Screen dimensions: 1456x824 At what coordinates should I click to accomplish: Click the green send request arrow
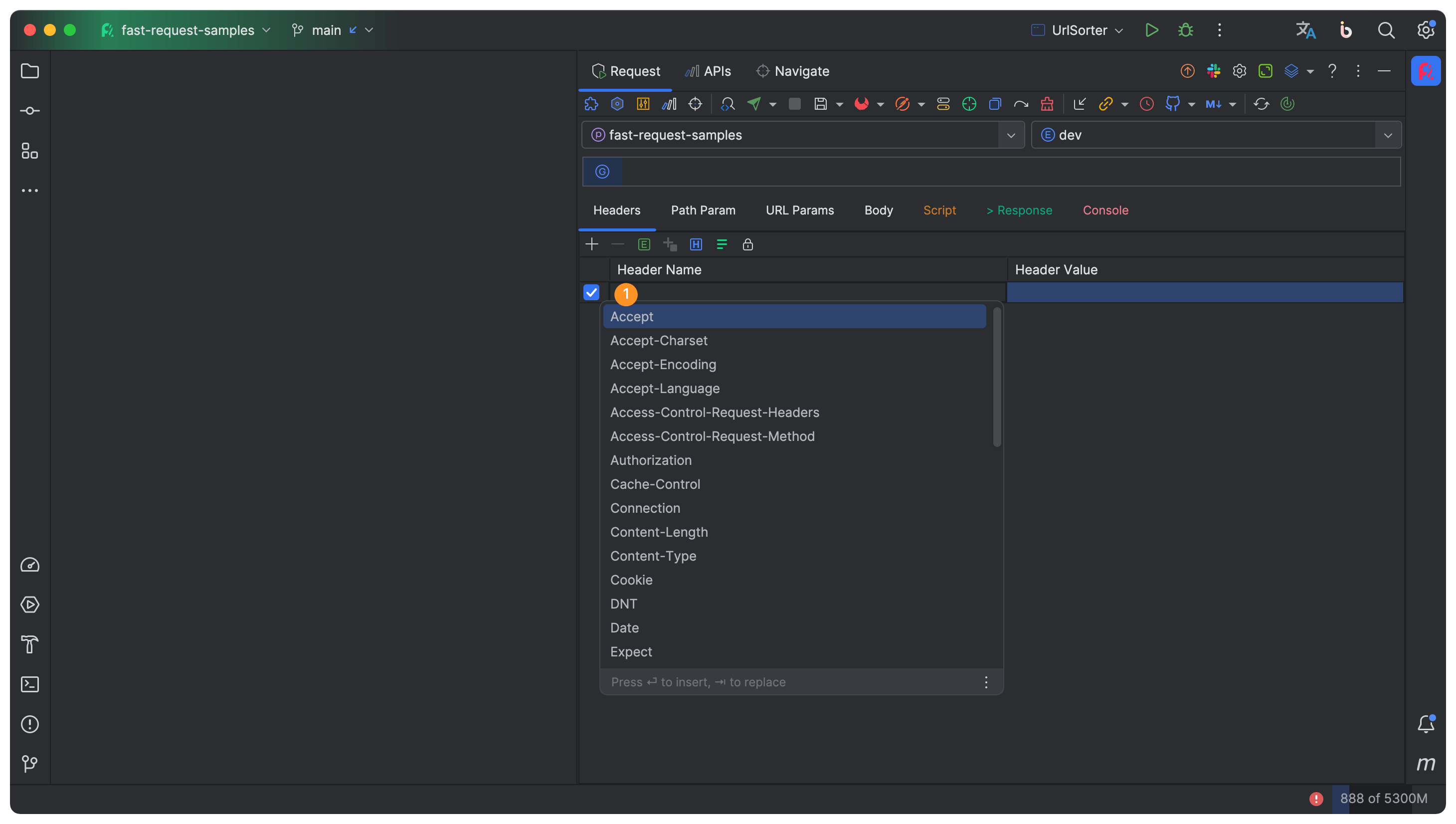click(754, 104)
